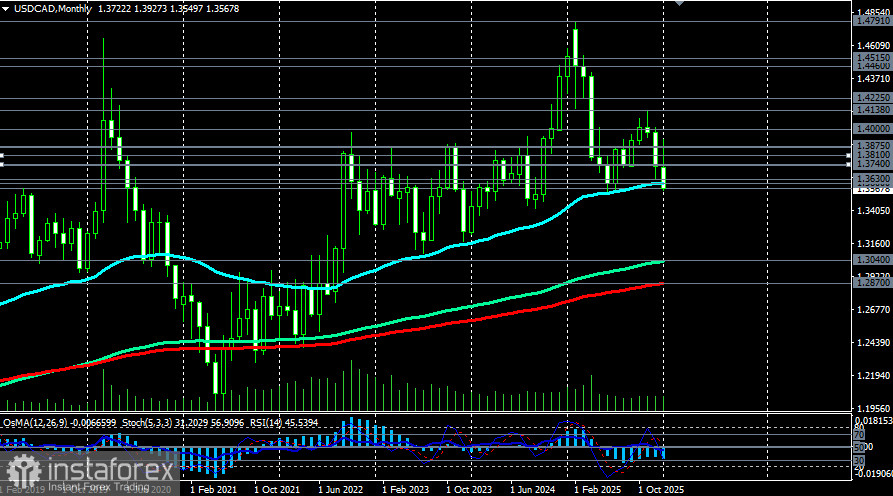
Task: Click the 1 Jun 2022 date label
Action: (x=342, y=490)
